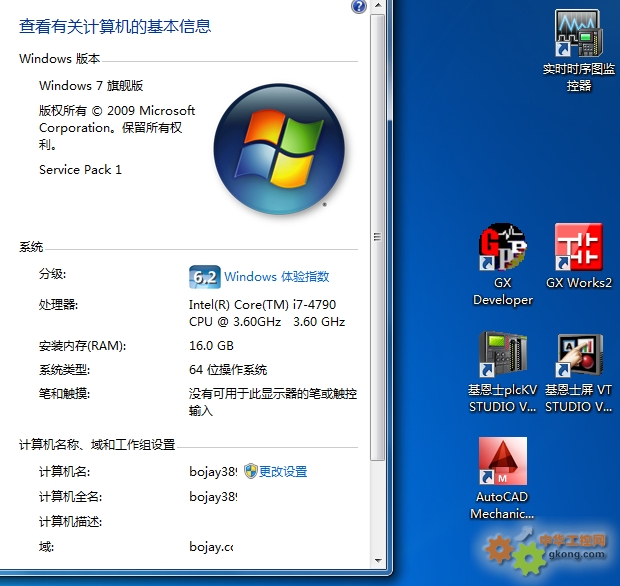The width and height of the screenshot is (620, 586).
Task: Click the 16.0 GB memory value
Action: click(x=211, y=346)
